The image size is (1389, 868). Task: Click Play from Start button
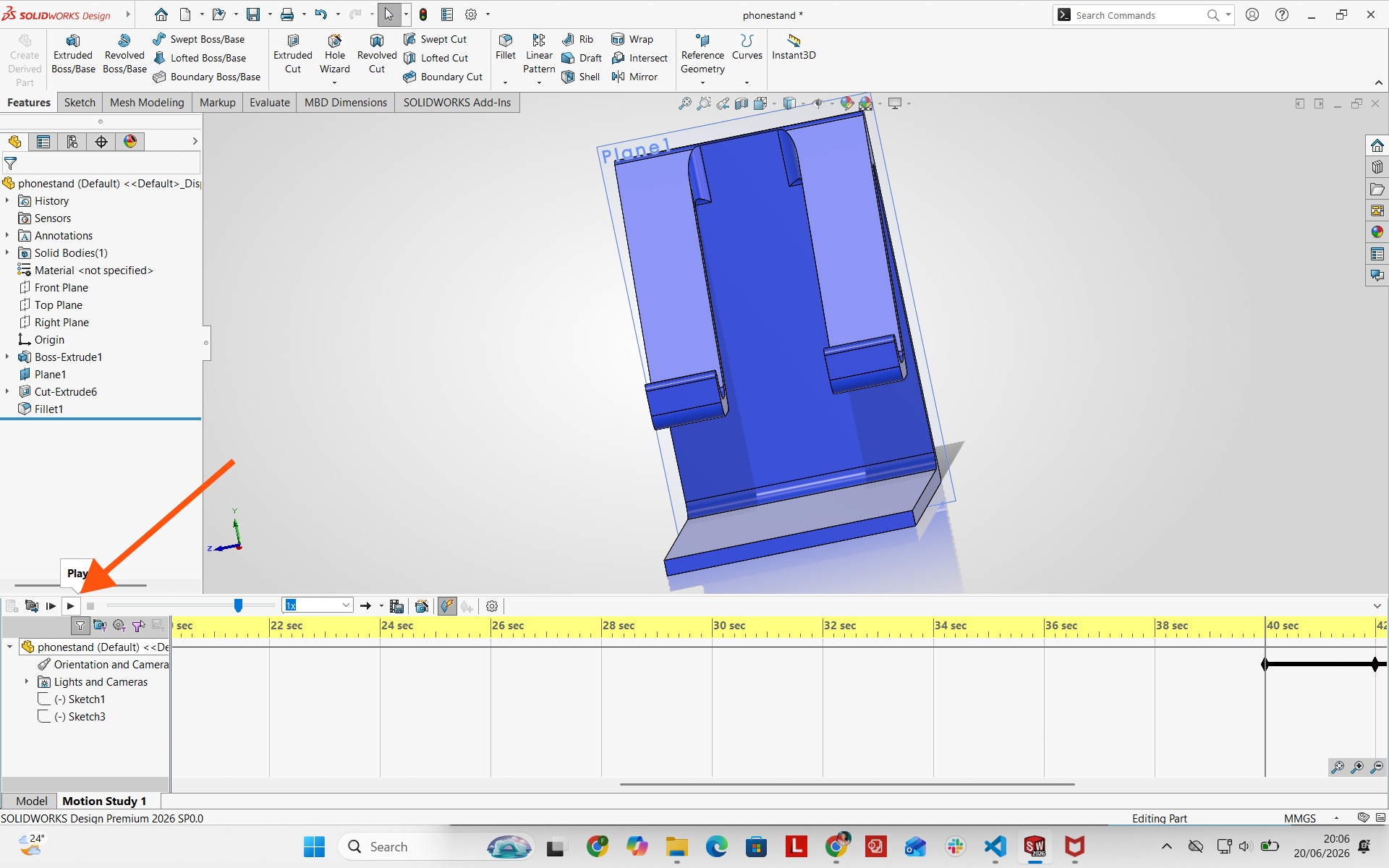(x=51, y=606)
